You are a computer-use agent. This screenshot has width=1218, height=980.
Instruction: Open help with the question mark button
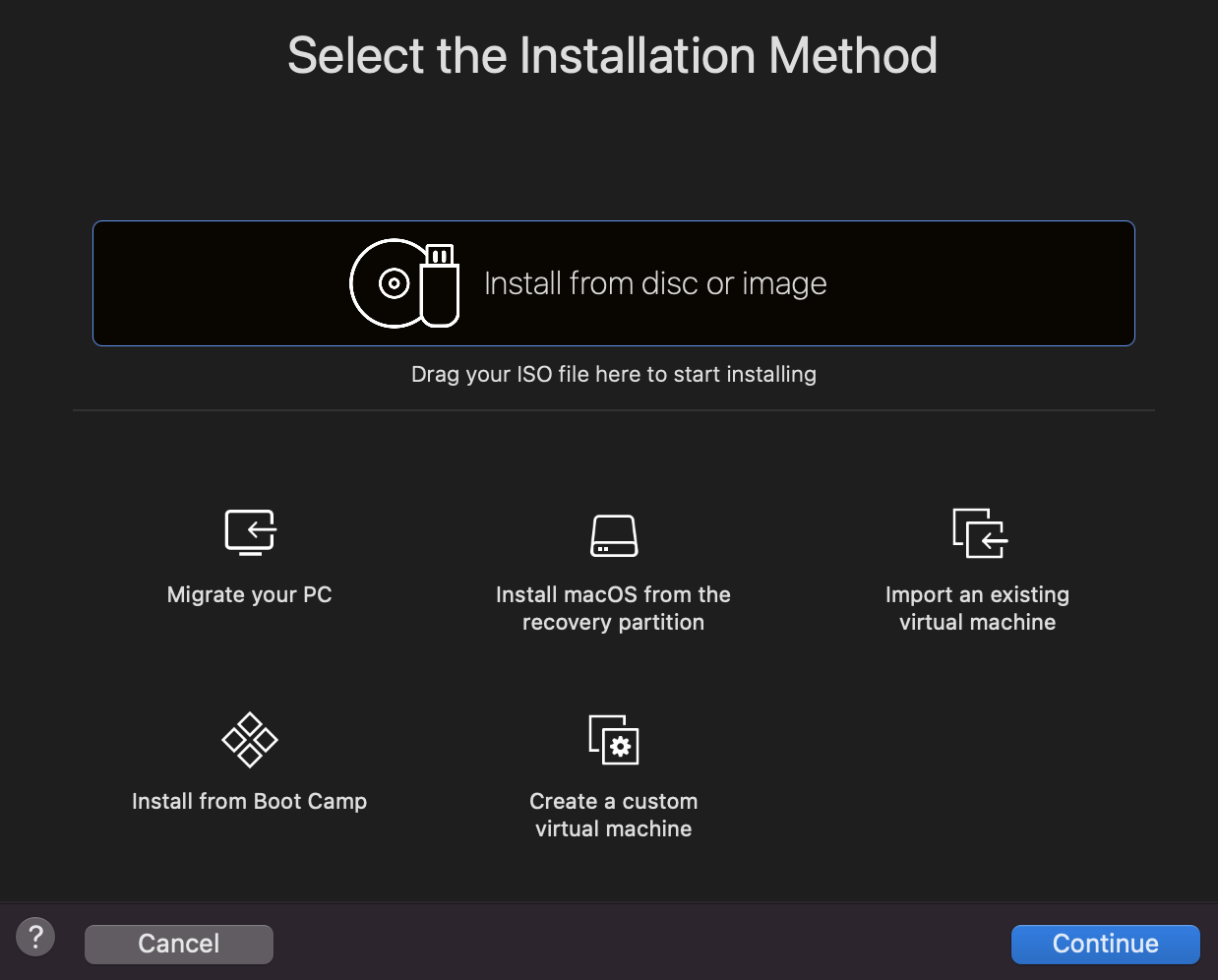pos(35,937)
